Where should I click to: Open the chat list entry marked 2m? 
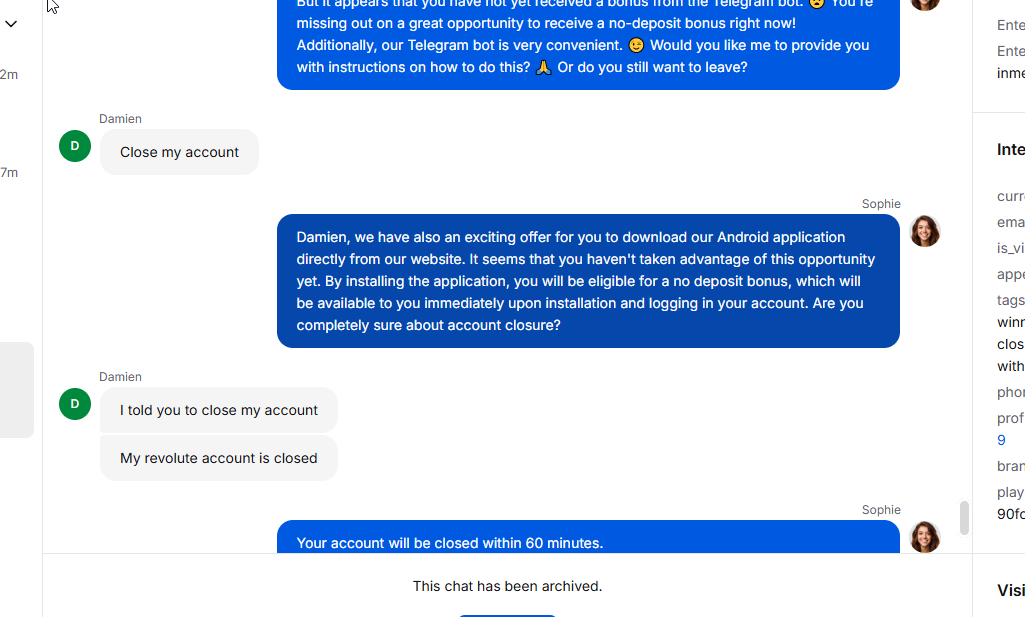click(9, 75)
